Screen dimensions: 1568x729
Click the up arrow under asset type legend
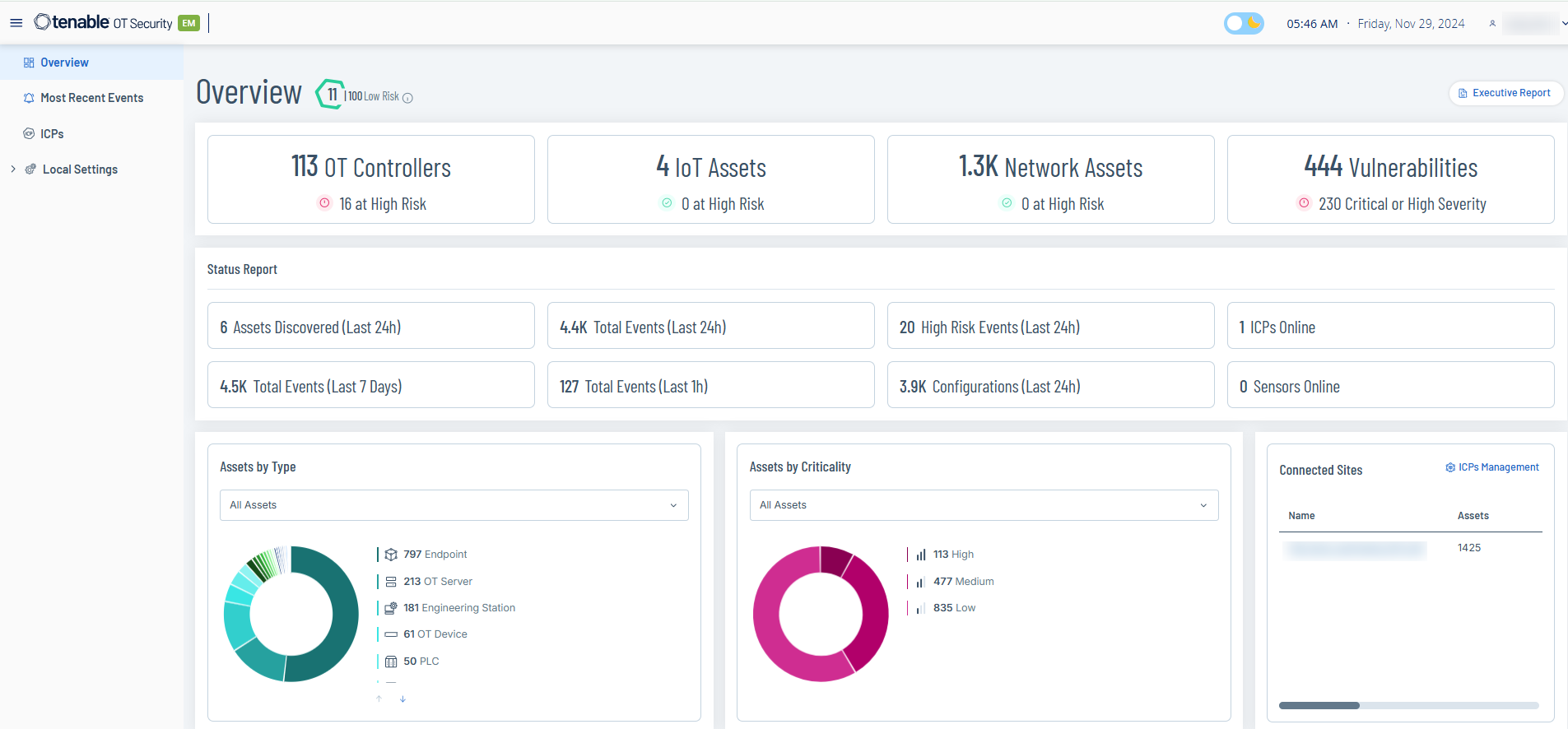click(379, 699)
